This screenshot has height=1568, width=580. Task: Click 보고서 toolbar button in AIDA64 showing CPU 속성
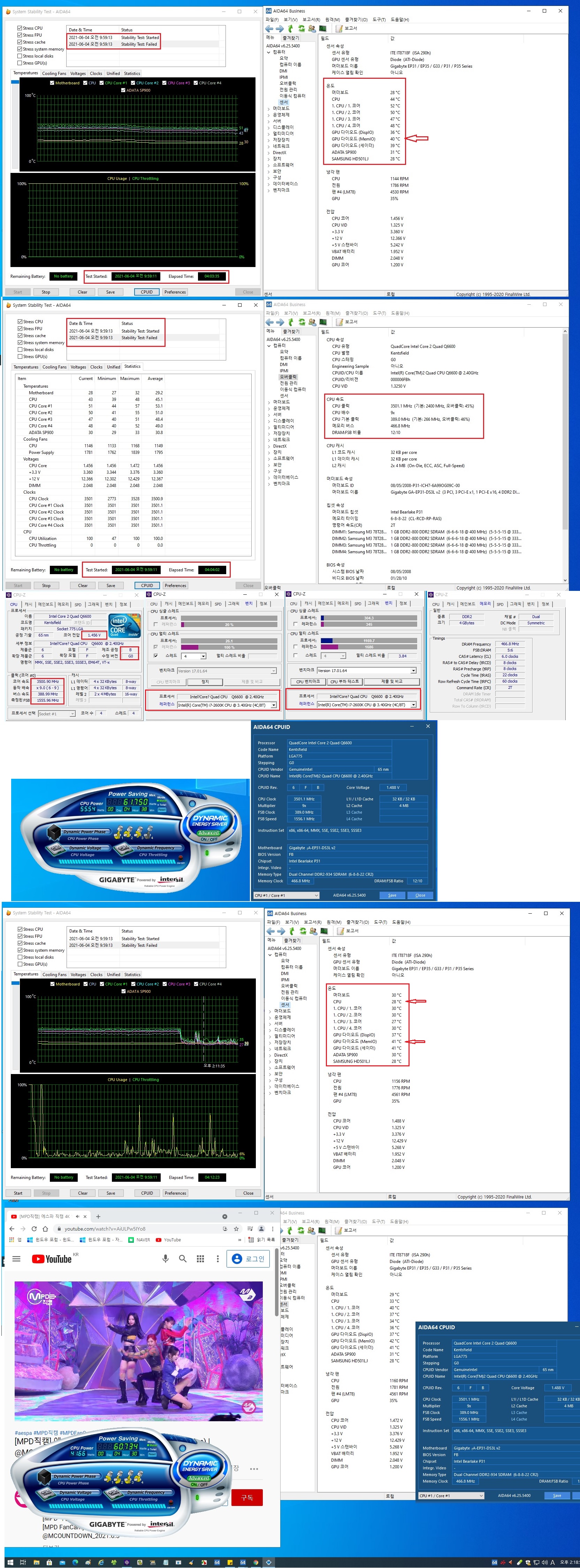(347, 322)
